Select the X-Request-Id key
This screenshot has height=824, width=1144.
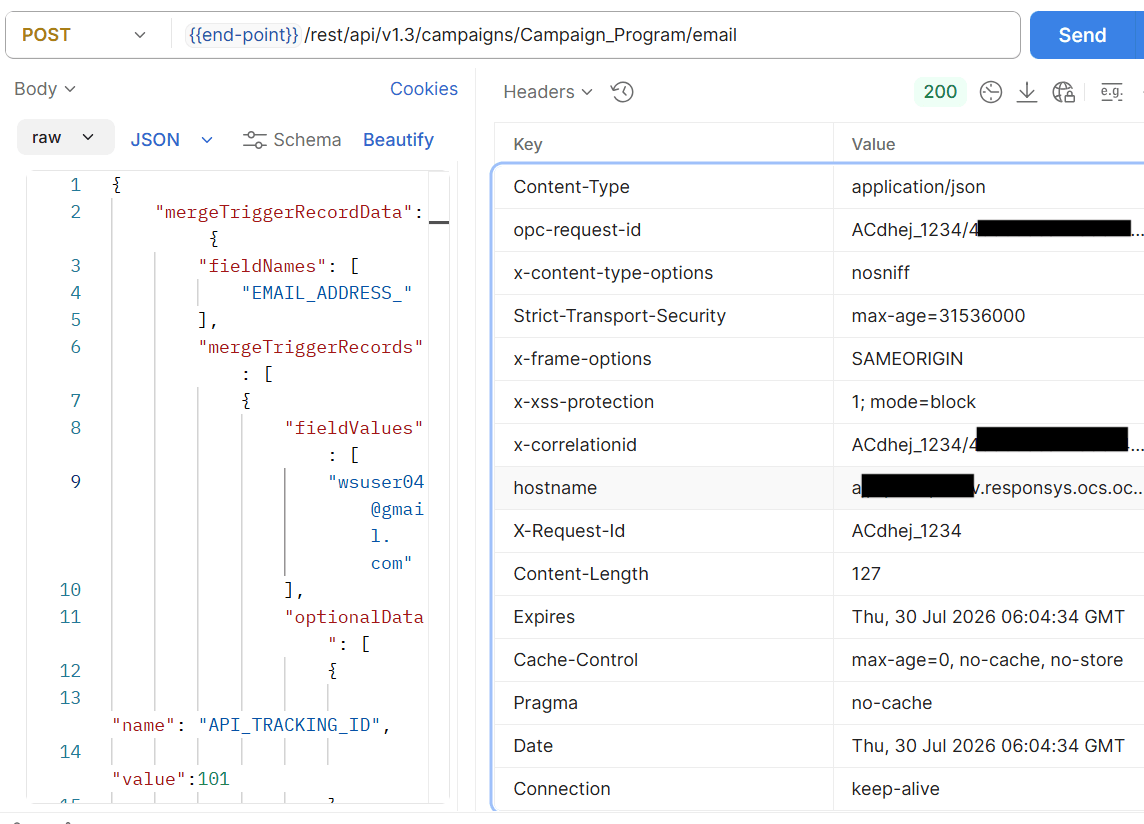pyautogui.click(x=569, y=531)
